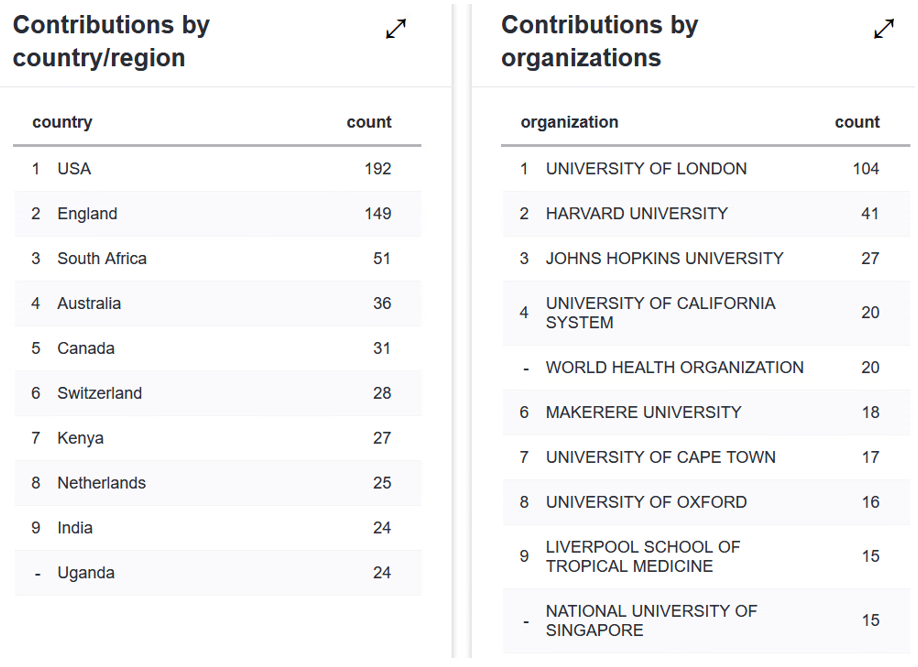Select the USA row
The width and height of the screenshot is (918, 667).
[x=74, y=169]
